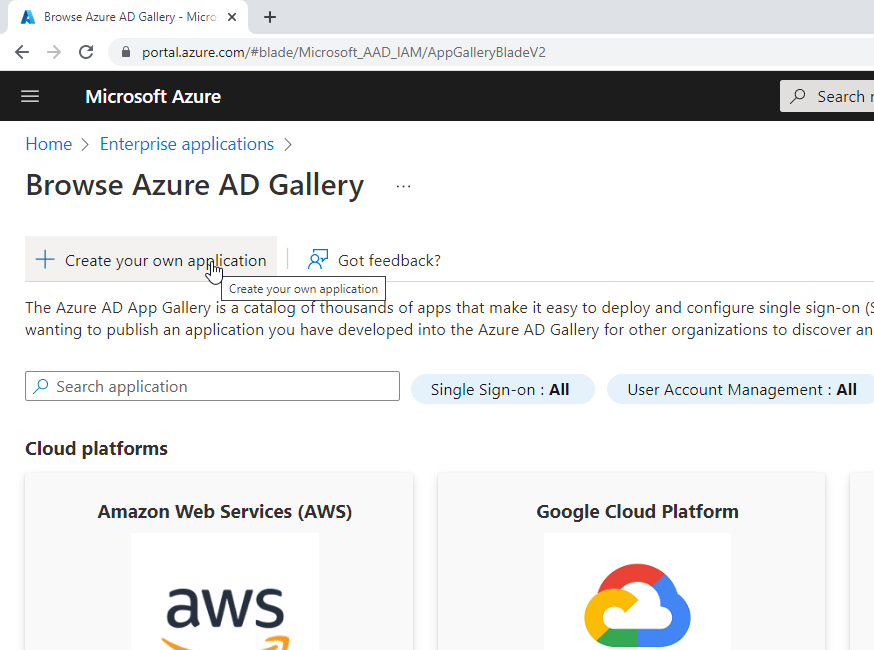The width and height of the screenshot is (874, 650).
Task: Click the Cloud platforms section heading
Action: [96, 449]
